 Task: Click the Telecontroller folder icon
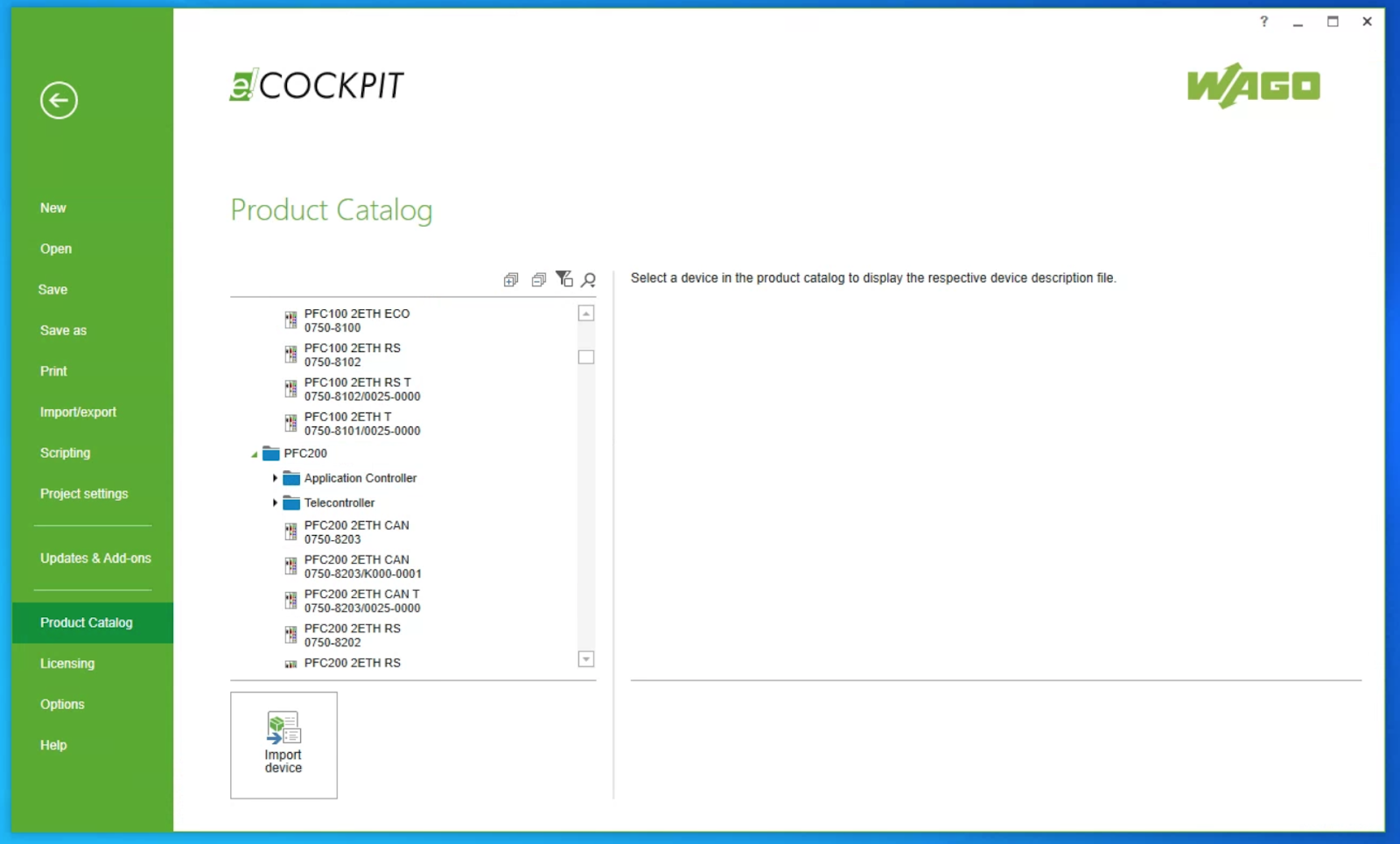pyautogui.click(x=291, y=503)
